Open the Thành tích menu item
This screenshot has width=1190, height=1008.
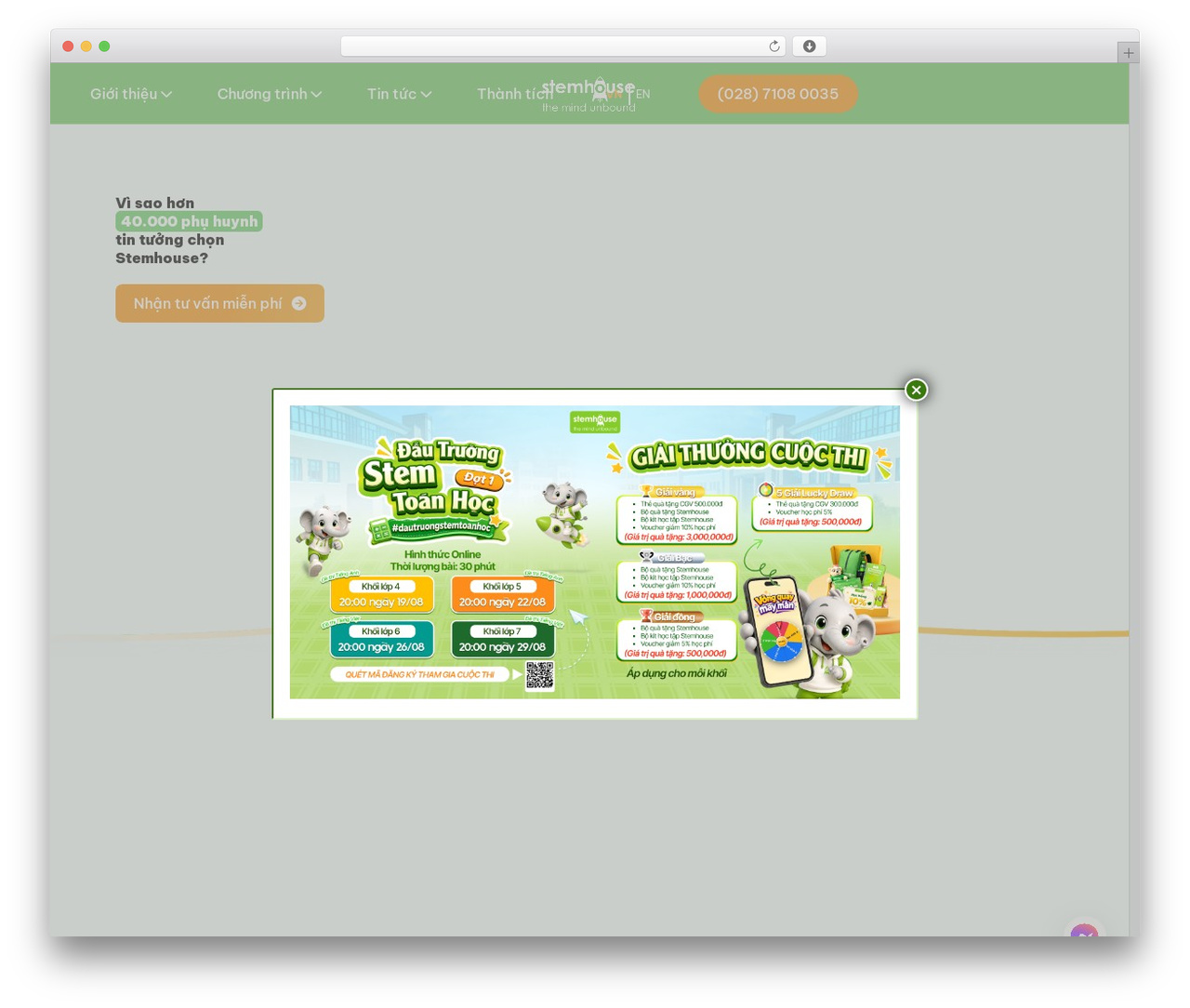(x=514, y=94)
